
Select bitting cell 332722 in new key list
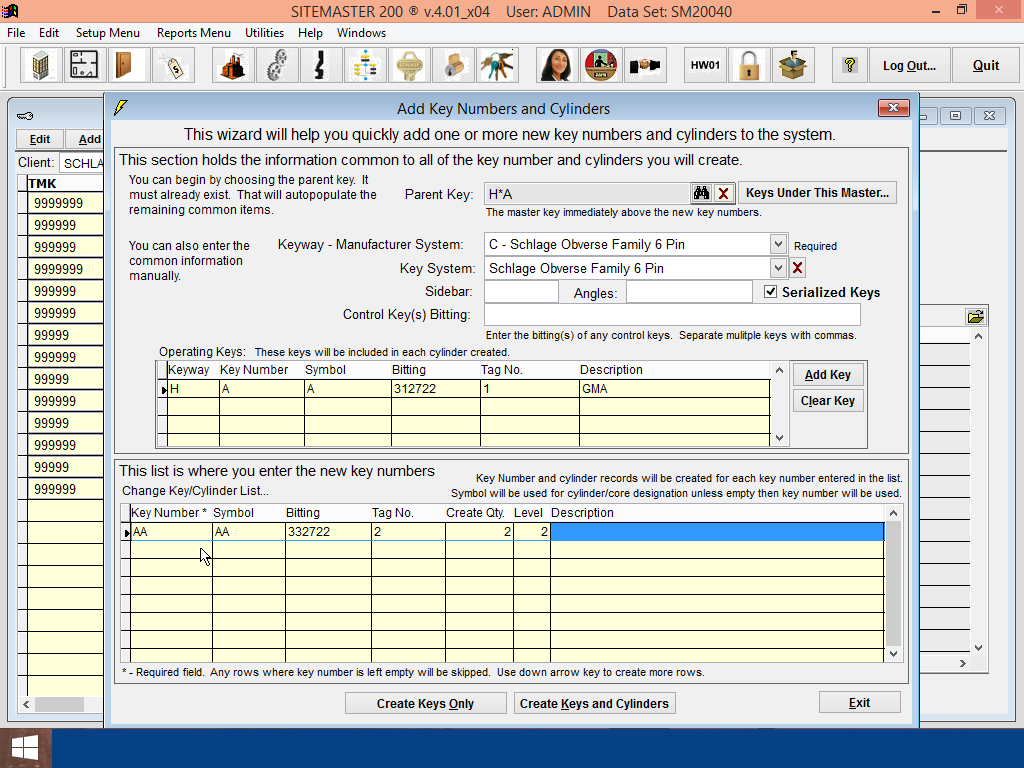click(328, 532)
